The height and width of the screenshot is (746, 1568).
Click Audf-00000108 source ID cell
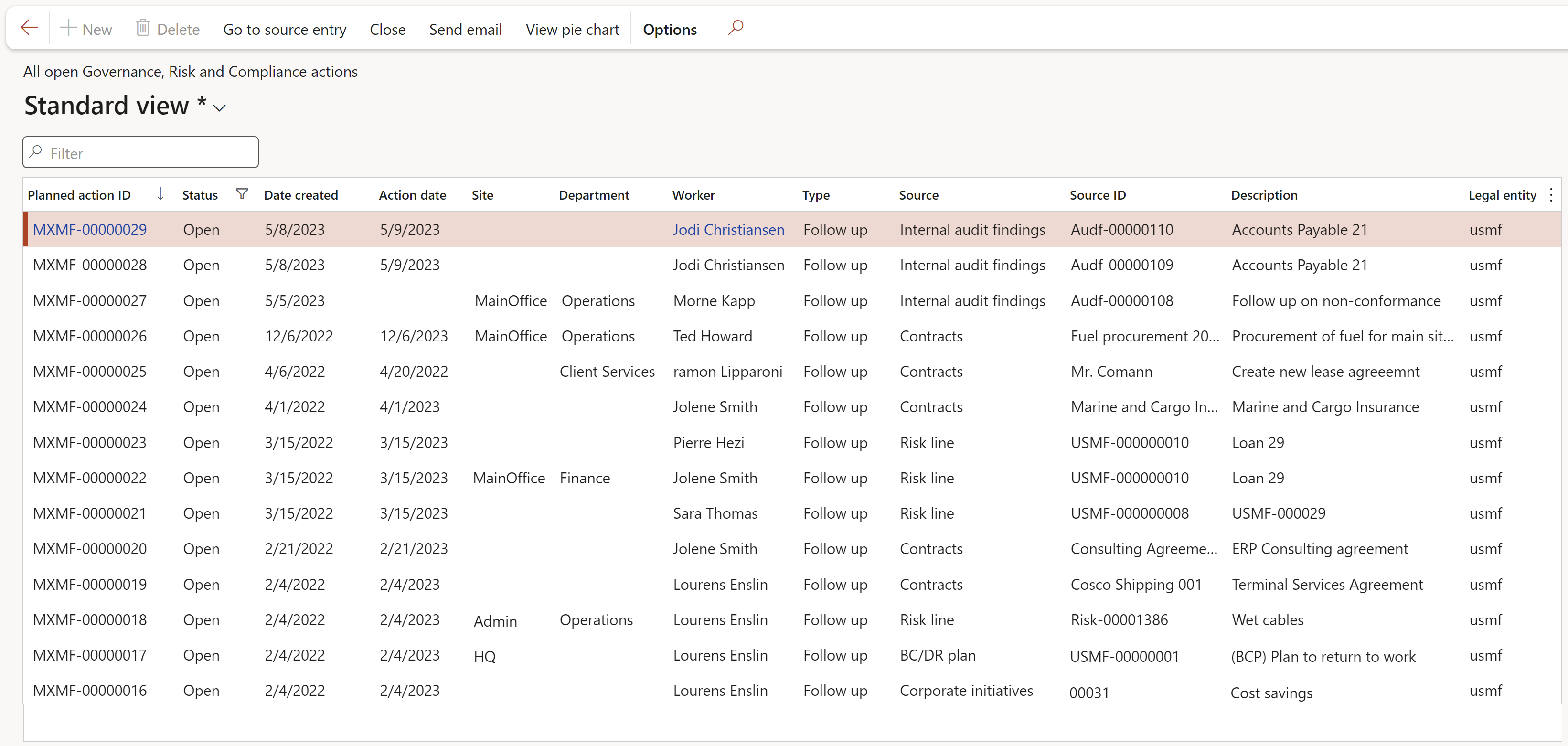(1122, 300)
